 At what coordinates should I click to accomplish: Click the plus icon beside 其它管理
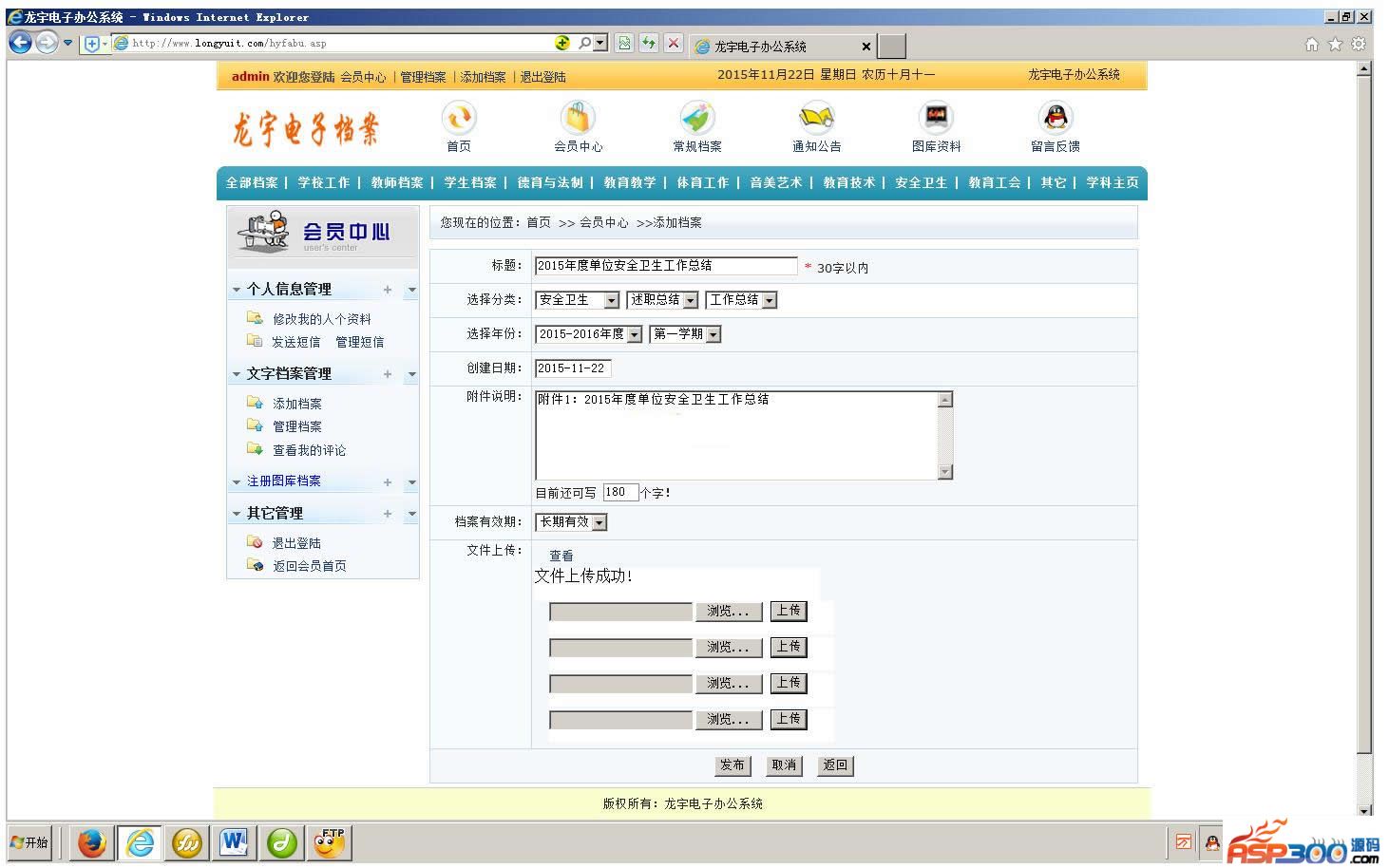(x=388, y=514)
